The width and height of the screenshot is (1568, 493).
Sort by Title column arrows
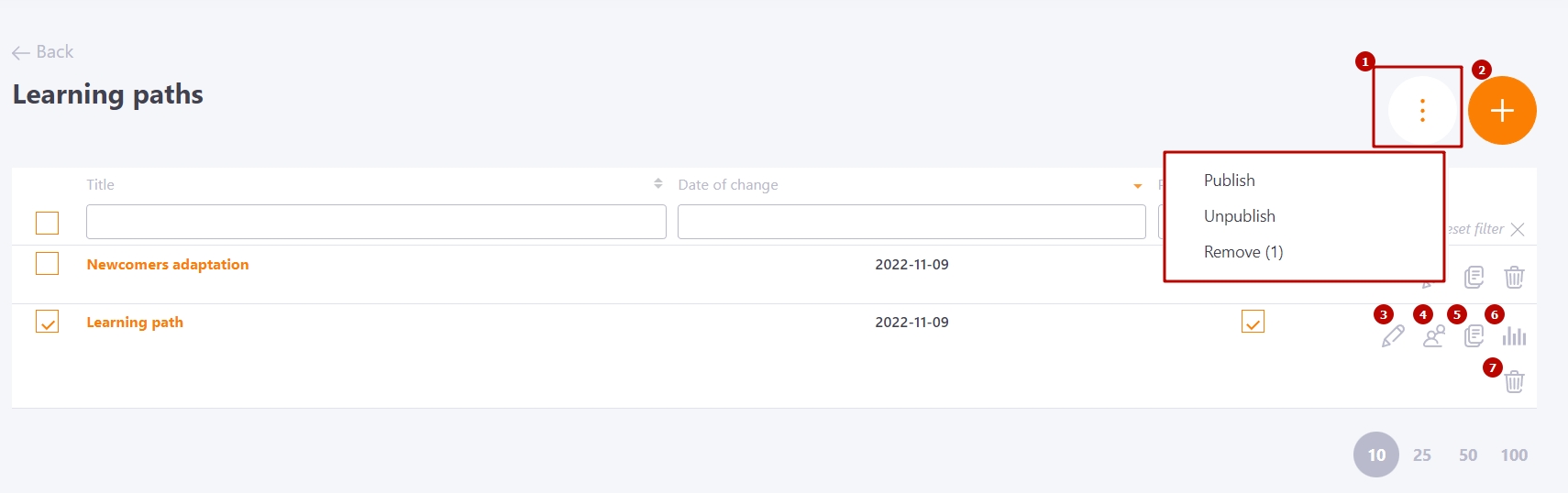pos(657,184)
